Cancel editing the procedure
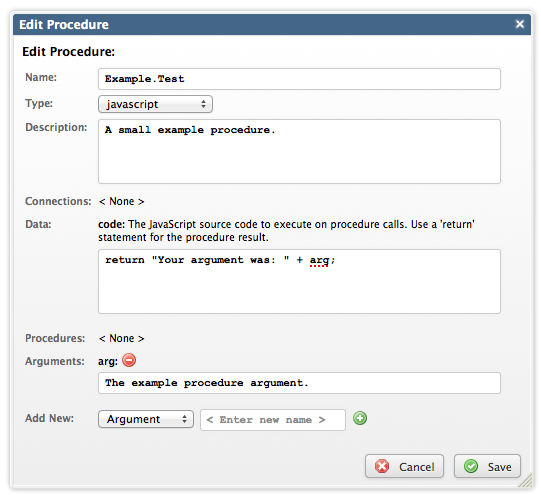 tap(404, 466)
